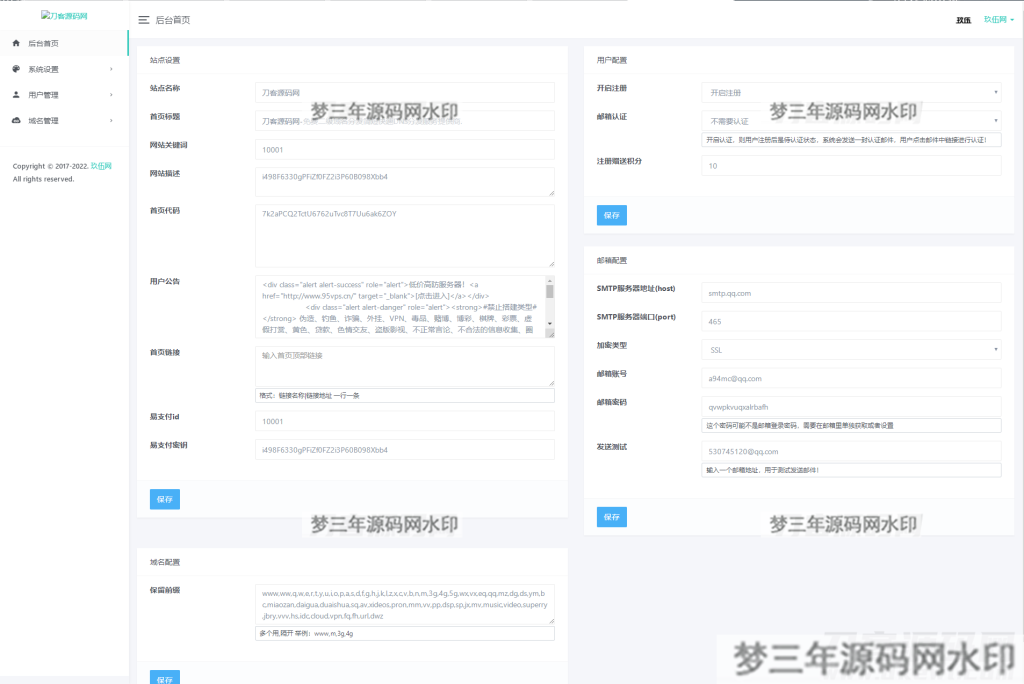Open 后台首页 in the sidebar
The image size is (1024, 684).
[x=63, y=43]
